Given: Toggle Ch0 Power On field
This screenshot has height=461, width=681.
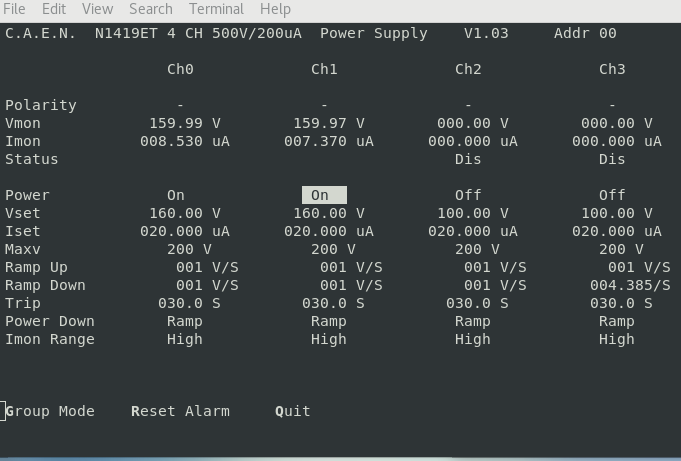Looking at the screenshot, I should point(176,195).
